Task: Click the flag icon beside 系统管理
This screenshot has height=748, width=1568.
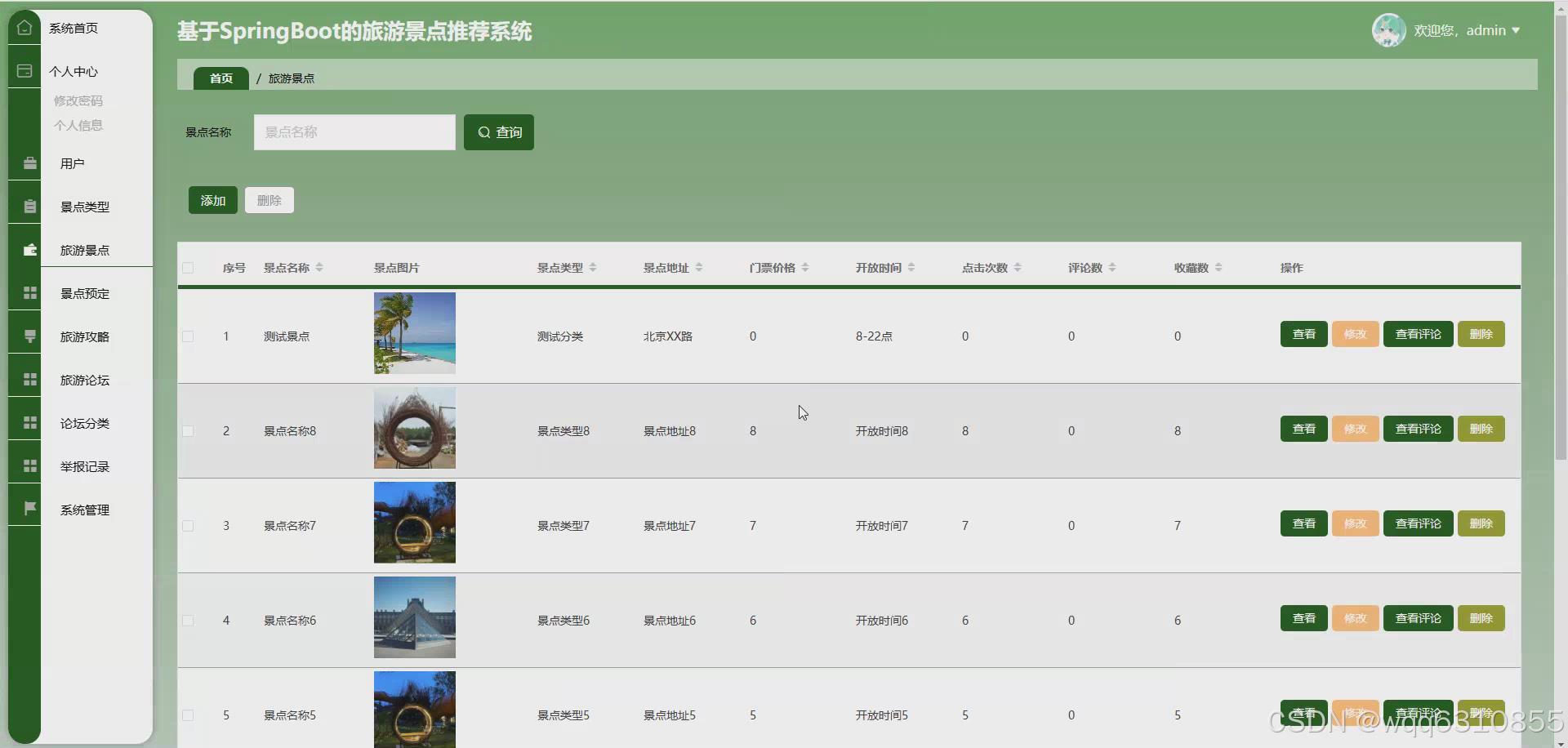Action: point(29,507)
